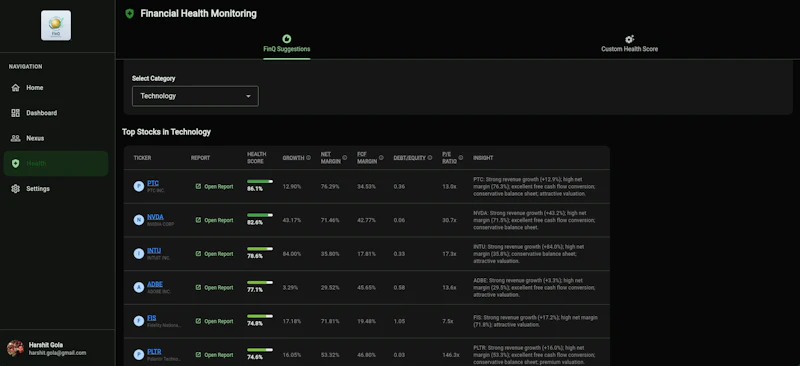This screenshot has width=800, height=366.
Task: Click the FinQ Suggestions tab icon
Action: [x=287, y=39]
